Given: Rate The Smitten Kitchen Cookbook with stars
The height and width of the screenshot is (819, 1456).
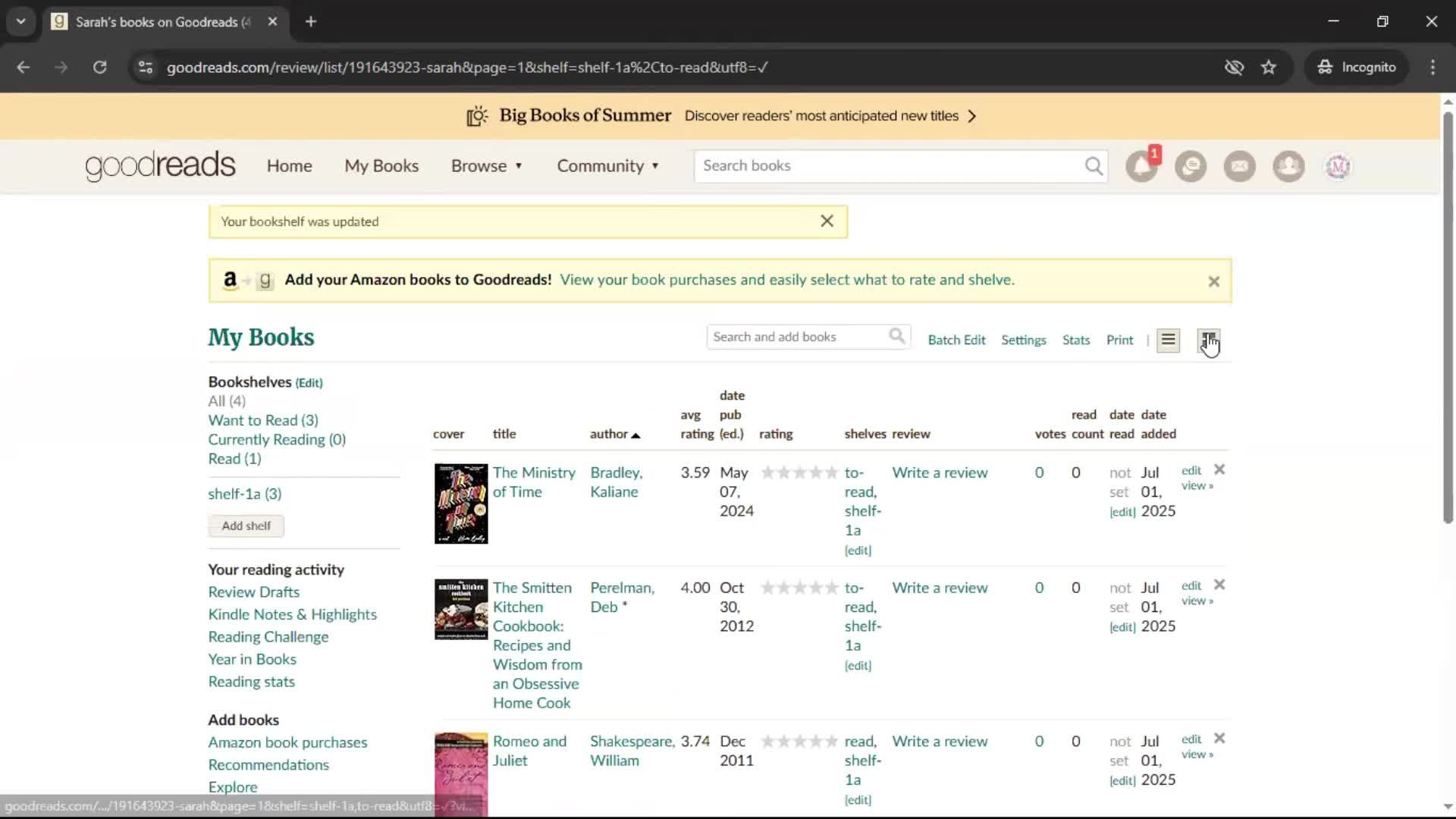Looking at the screenshot, I should [x=799, y=588].
